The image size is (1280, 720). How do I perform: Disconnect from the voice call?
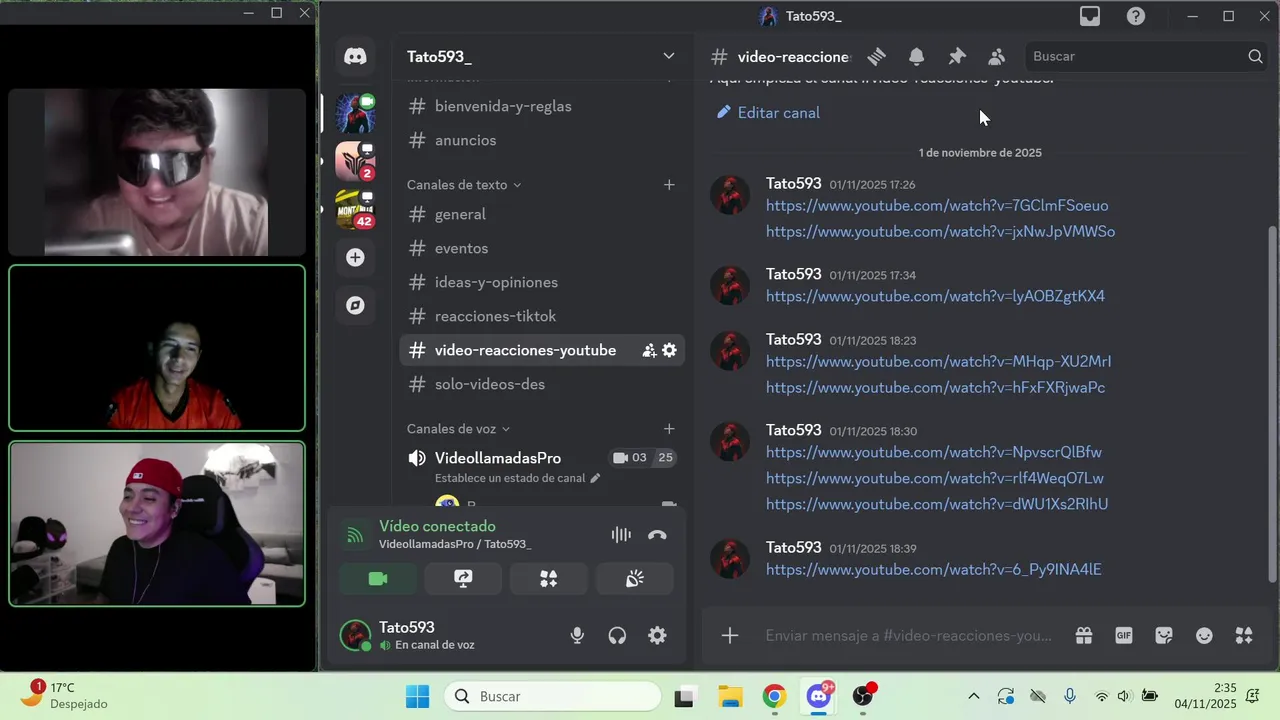(657, 535)
